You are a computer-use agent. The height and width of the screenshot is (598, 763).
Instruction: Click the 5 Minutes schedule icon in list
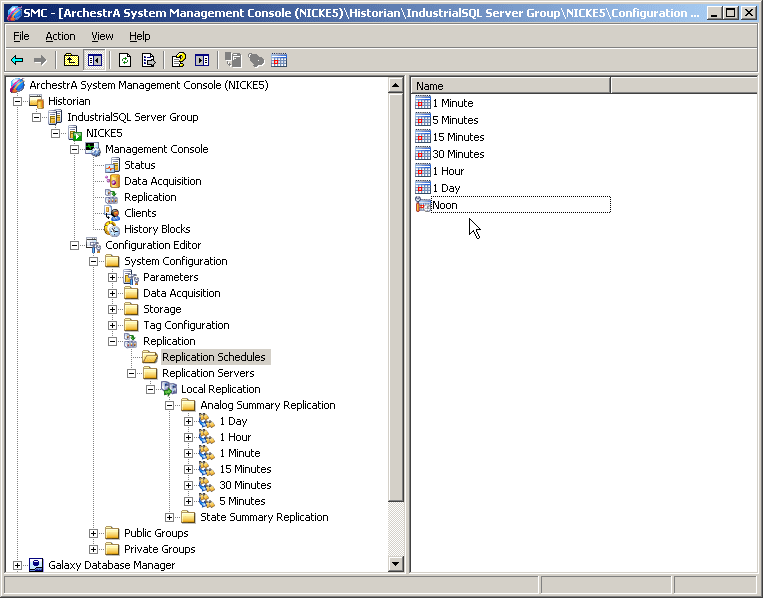423,120
